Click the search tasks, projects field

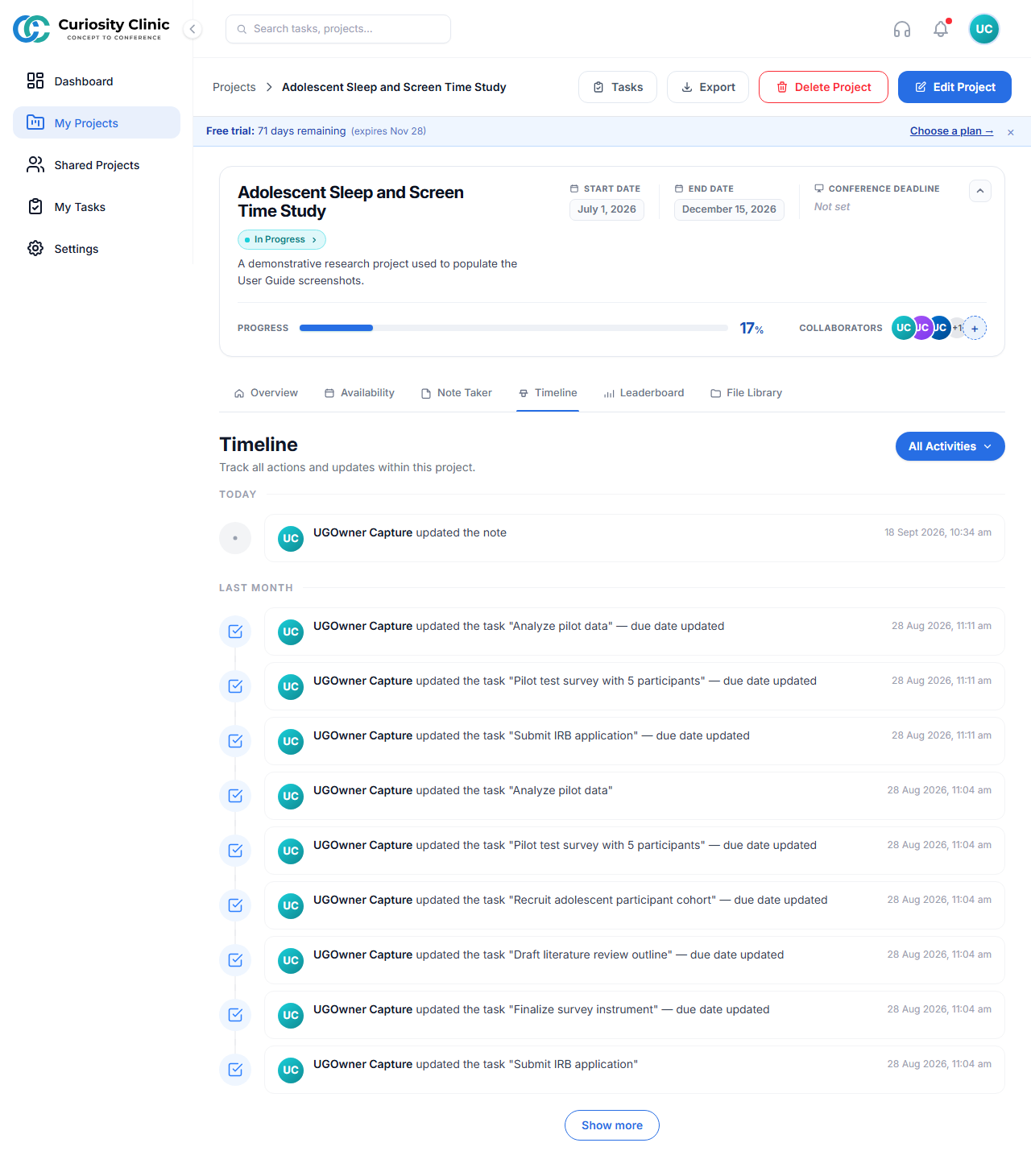[338, 29]
